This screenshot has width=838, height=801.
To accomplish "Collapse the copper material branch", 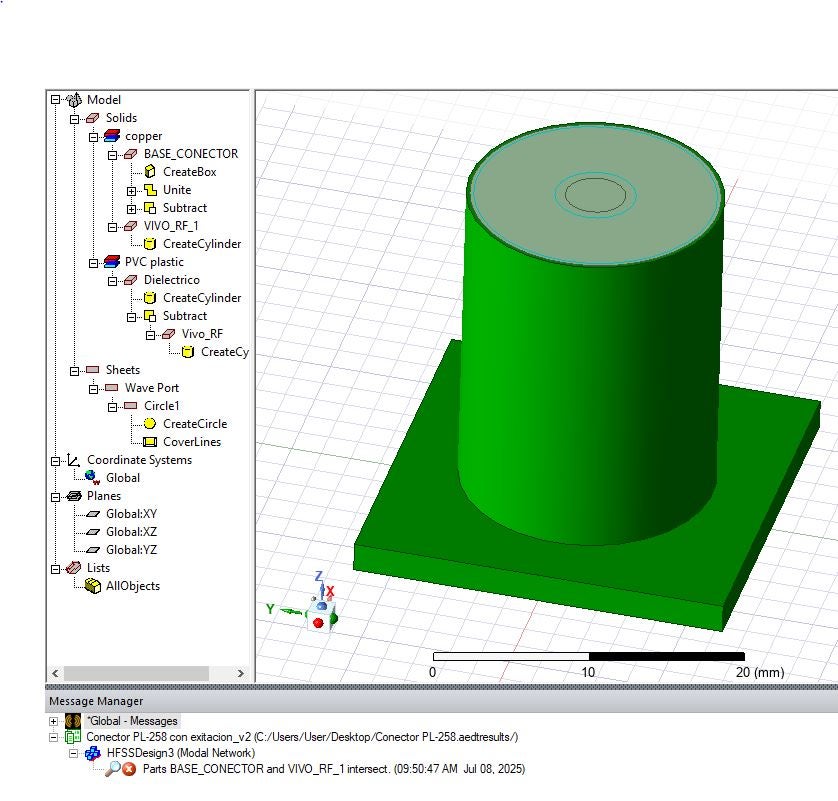I will point(94,137).
